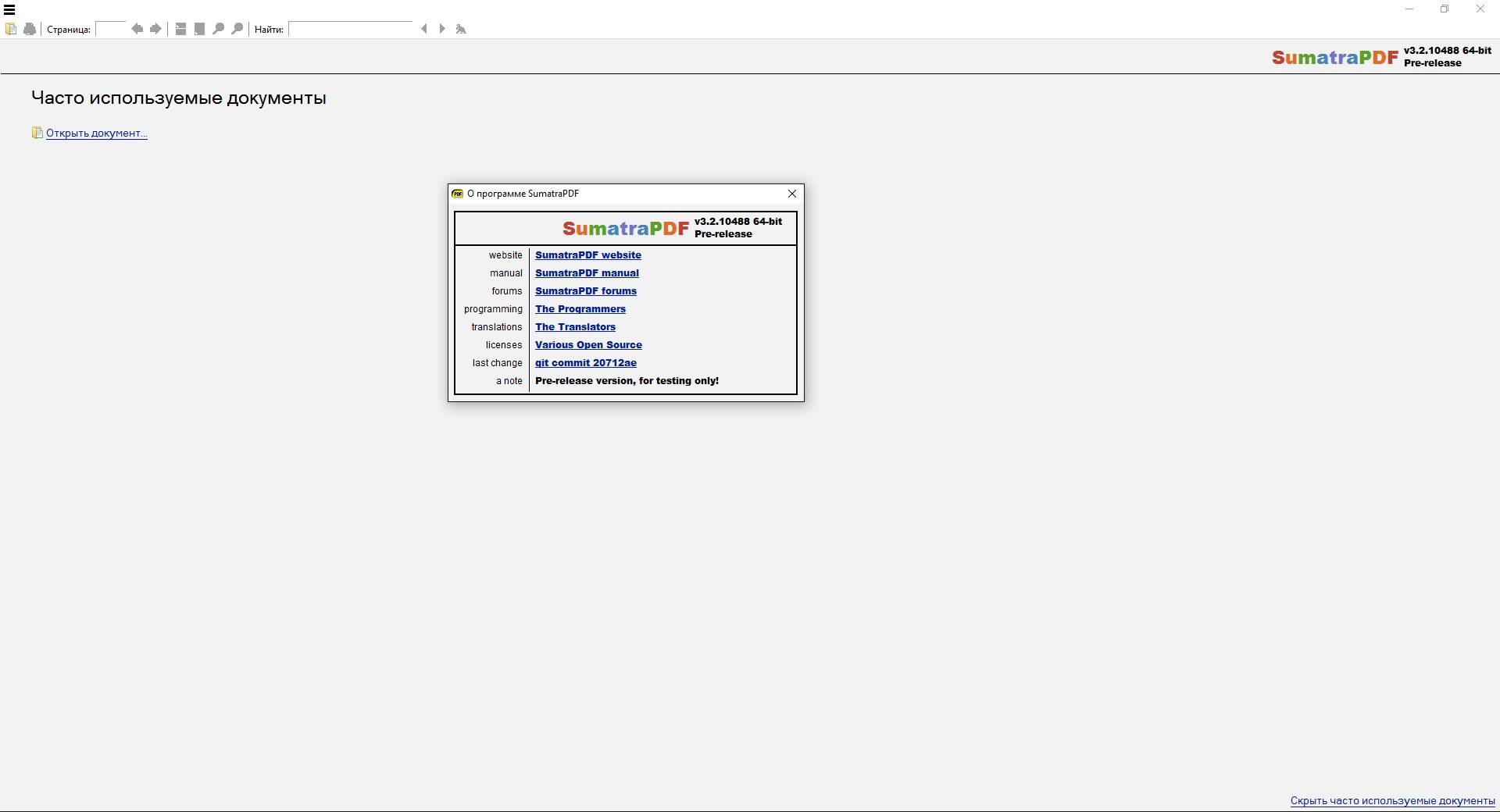The width and height of the screenshot is (1500, 812).
Task: Click SumatraPDF logo in About dialog
Action: pos(626,228)
